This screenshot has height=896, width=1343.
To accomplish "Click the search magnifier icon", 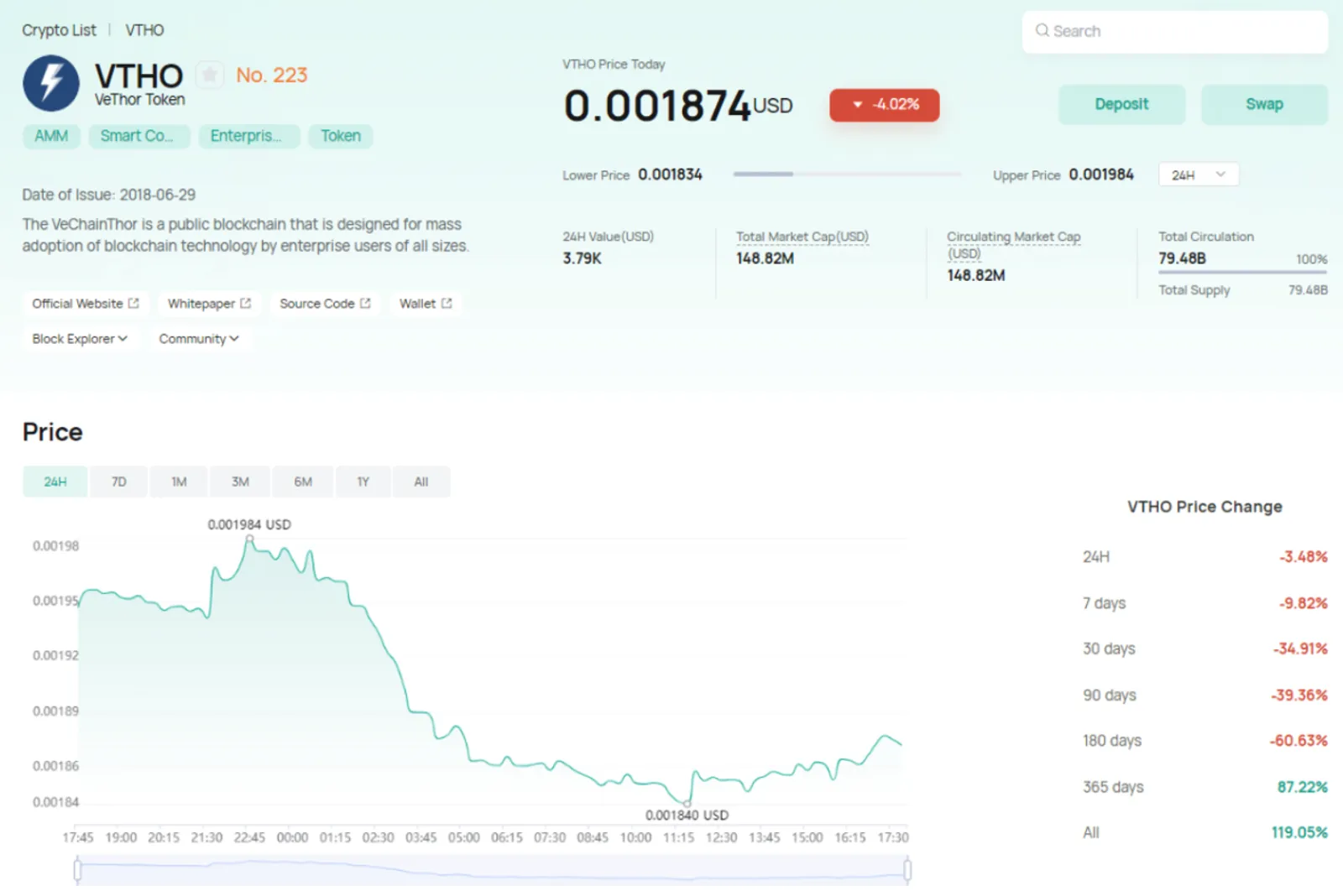I will [x=1042, y=31].
